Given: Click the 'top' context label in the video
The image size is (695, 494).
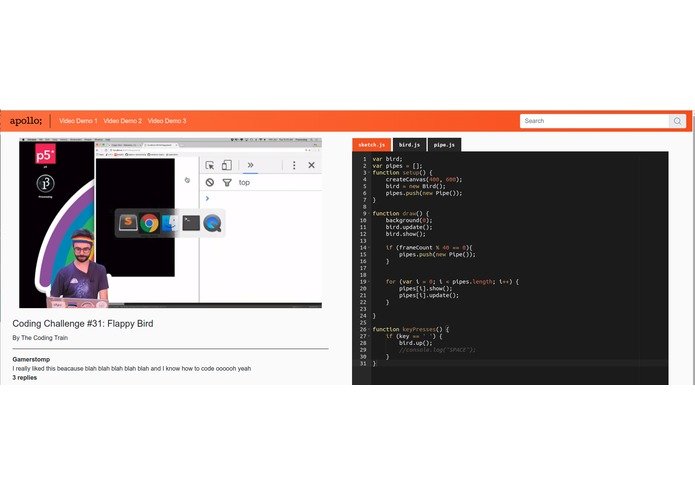Looking at the screenshot, I should (244, 183).
